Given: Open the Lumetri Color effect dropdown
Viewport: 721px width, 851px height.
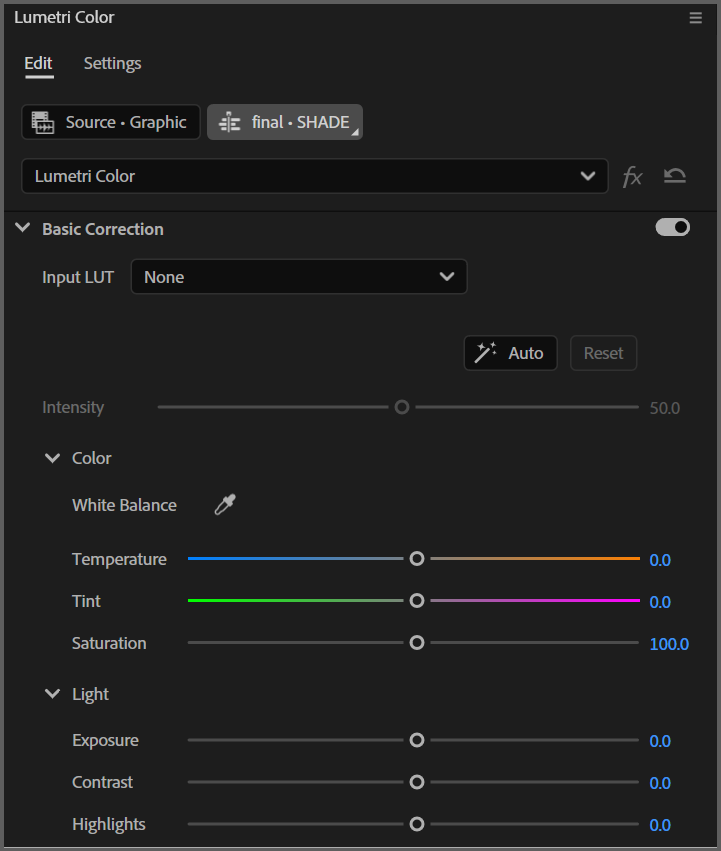Looking at the screenshot, I should [x=315, y=176].
